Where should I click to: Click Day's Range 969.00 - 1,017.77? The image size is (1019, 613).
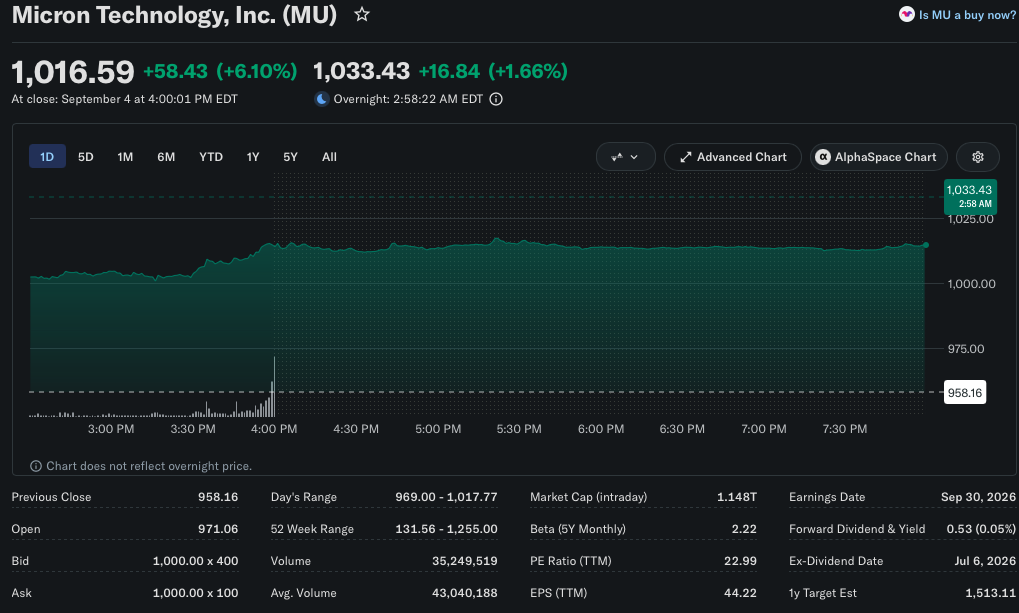[446, 497]
